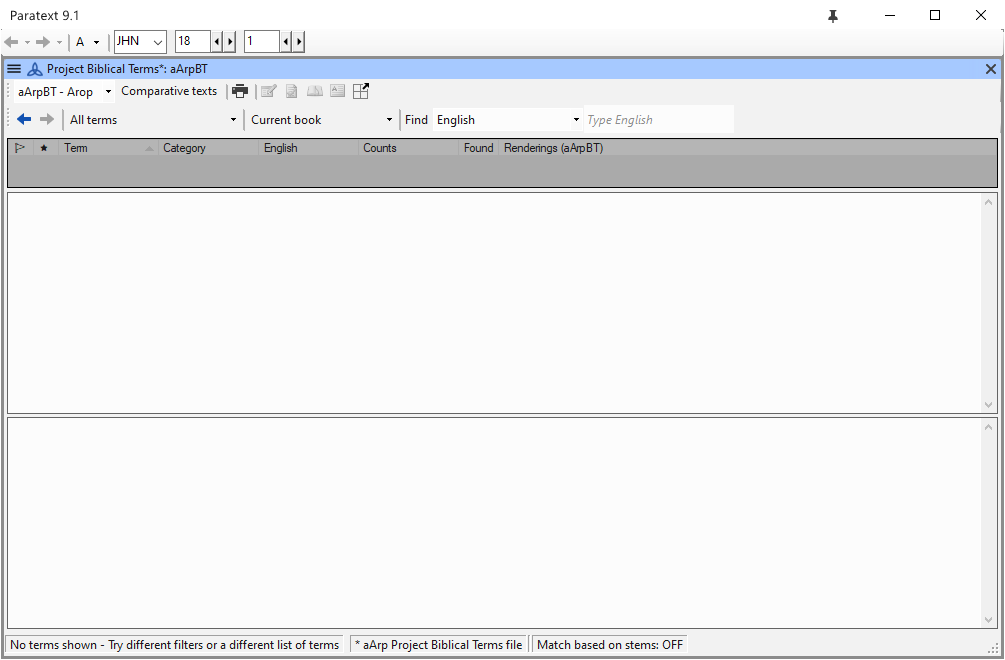Sort by the star column header
This screenshot has height=660, width=1005.
tap(44, 148)
